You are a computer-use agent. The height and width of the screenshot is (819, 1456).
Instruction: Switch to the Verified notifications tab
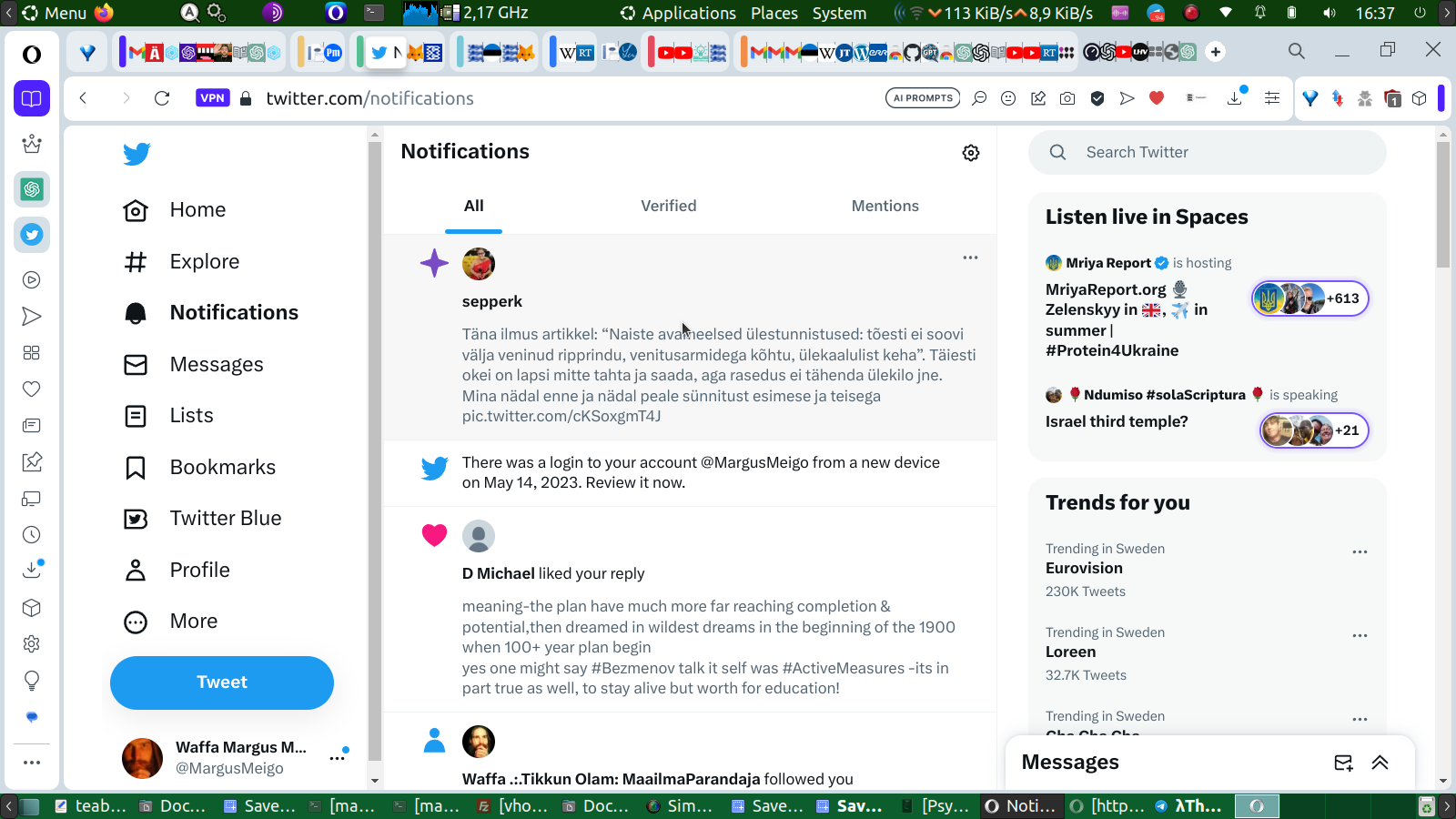669,207
